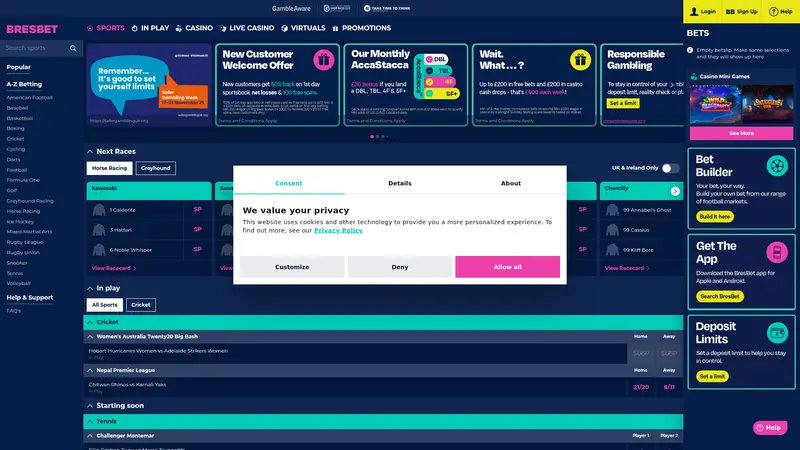The image size is (800, 450).
Task: Collapse the Nepal Premier League group
Action: pyautogui.click(x=90, y=370)
